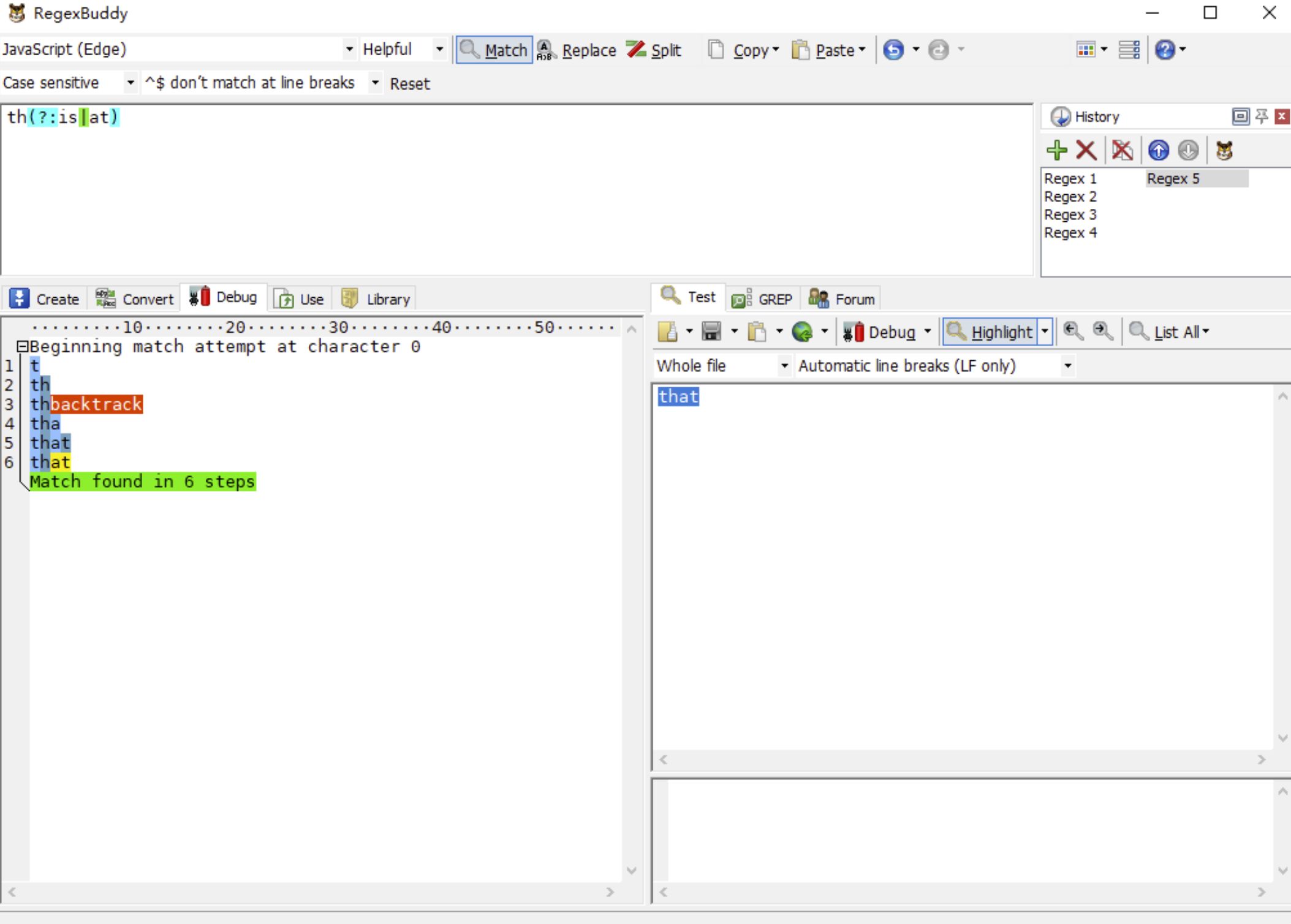Click the Save test file floppy icon
Screen dimensions: 1291x924
click(x=711, y=331)
